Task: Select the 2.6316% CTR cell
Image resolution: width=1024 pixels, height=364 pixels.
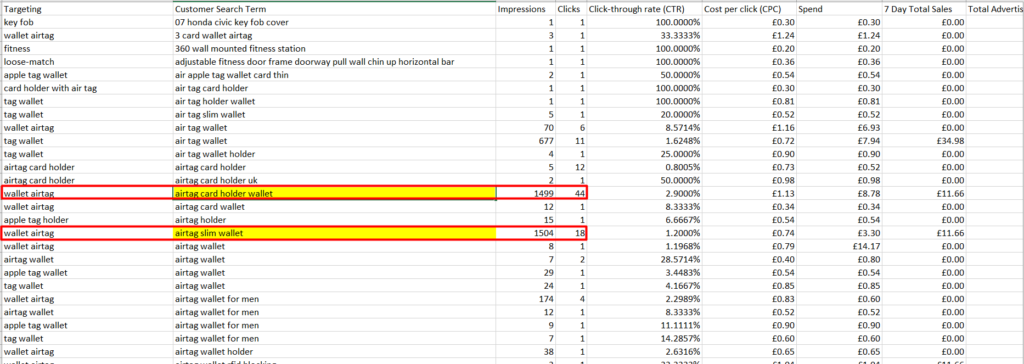Action: [x=644, y=351]
